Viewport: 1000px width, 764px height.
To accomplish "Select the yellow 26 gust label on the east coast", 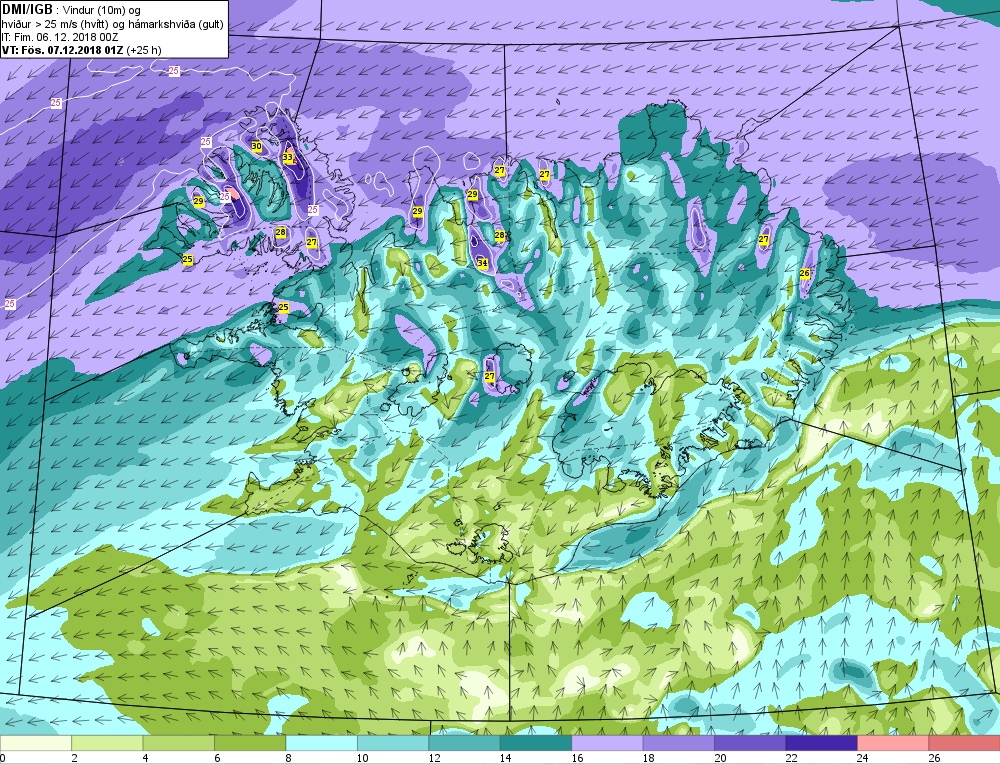I will 805,273.
